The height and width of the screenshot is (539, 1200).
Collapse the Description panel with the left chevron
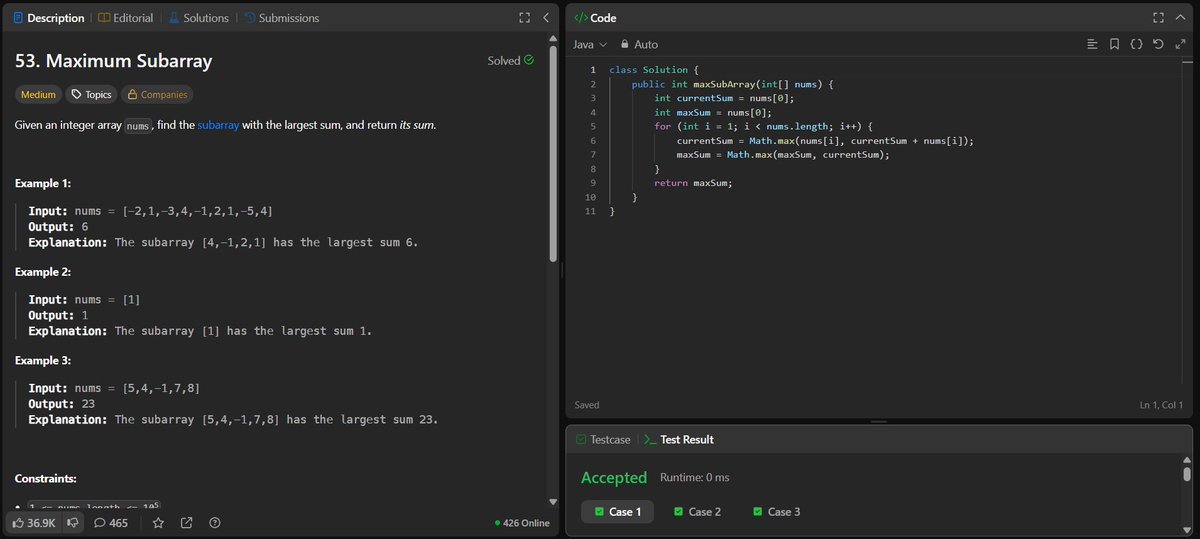tap(546, 18)
